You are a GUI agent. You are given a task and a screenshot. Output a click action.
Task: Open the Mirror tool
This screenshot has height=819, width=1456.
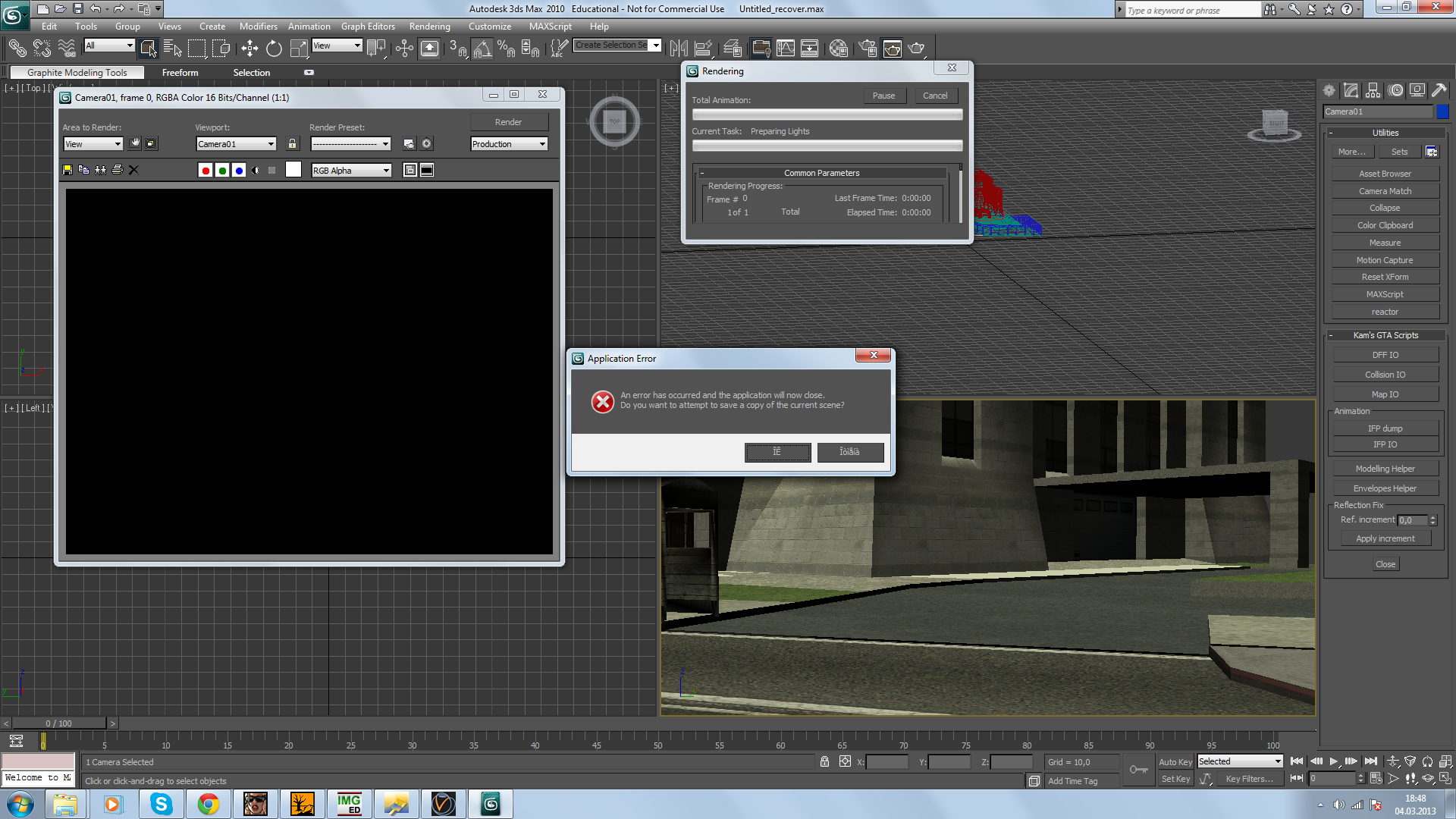point(679,49)
